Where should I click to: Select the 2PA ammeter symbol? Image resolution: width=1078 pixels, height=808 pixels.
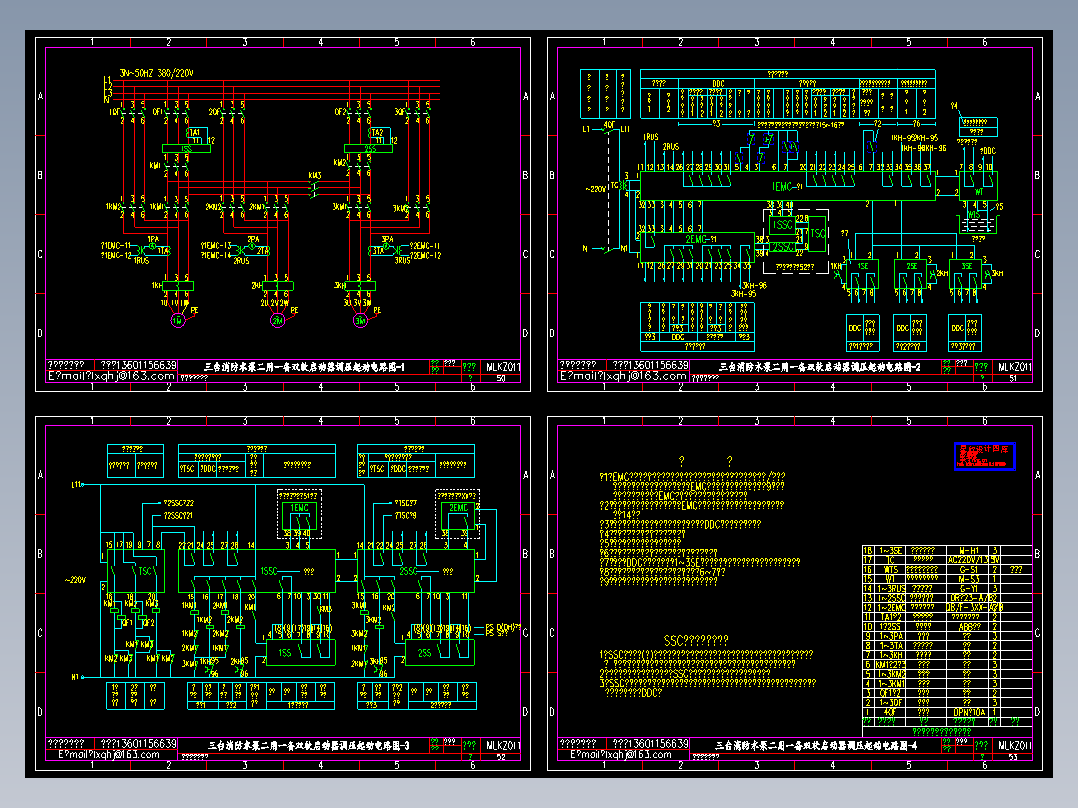tap(252, 246)
